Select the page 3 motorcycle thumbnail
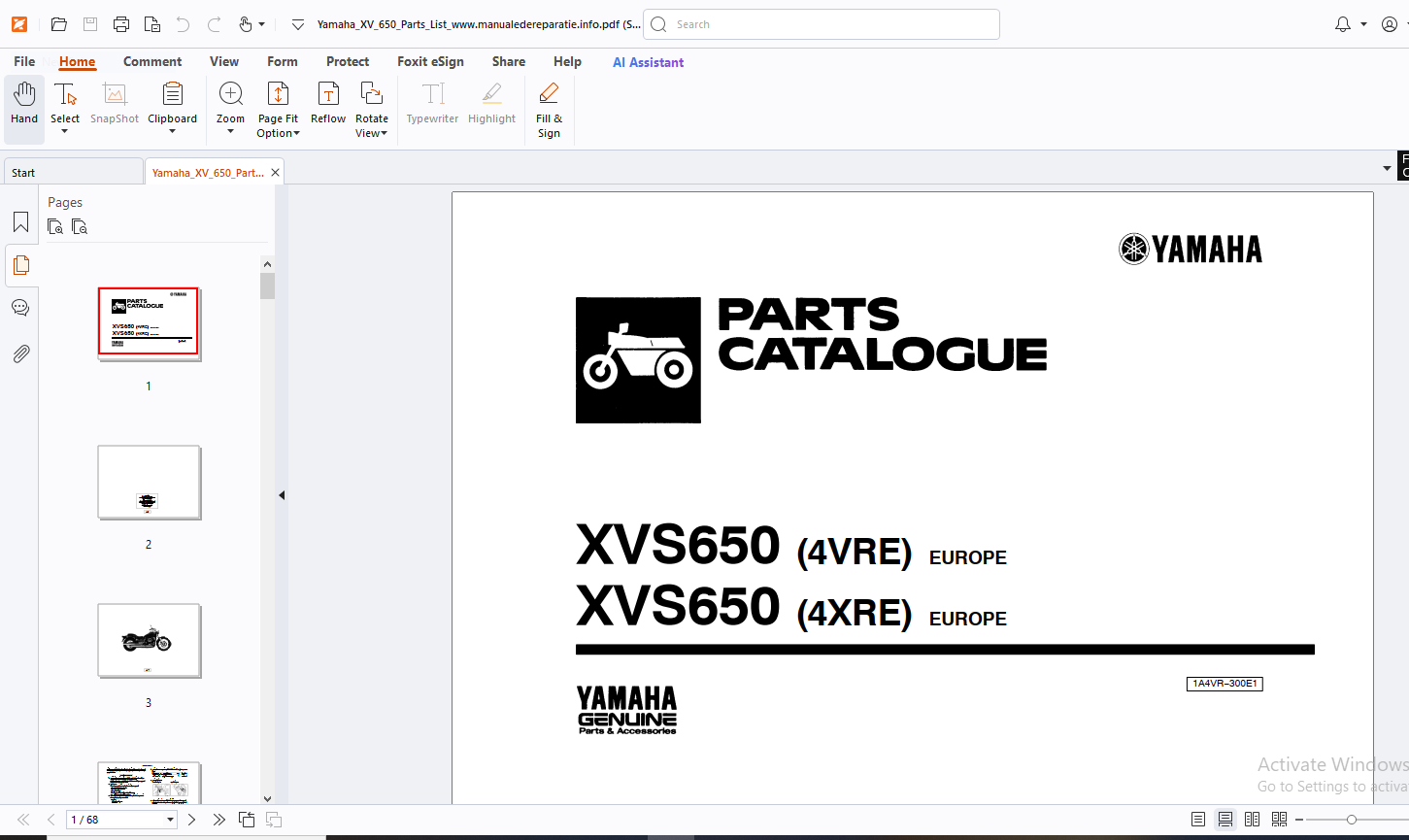 pyautogui.click(x=149, y=640)
